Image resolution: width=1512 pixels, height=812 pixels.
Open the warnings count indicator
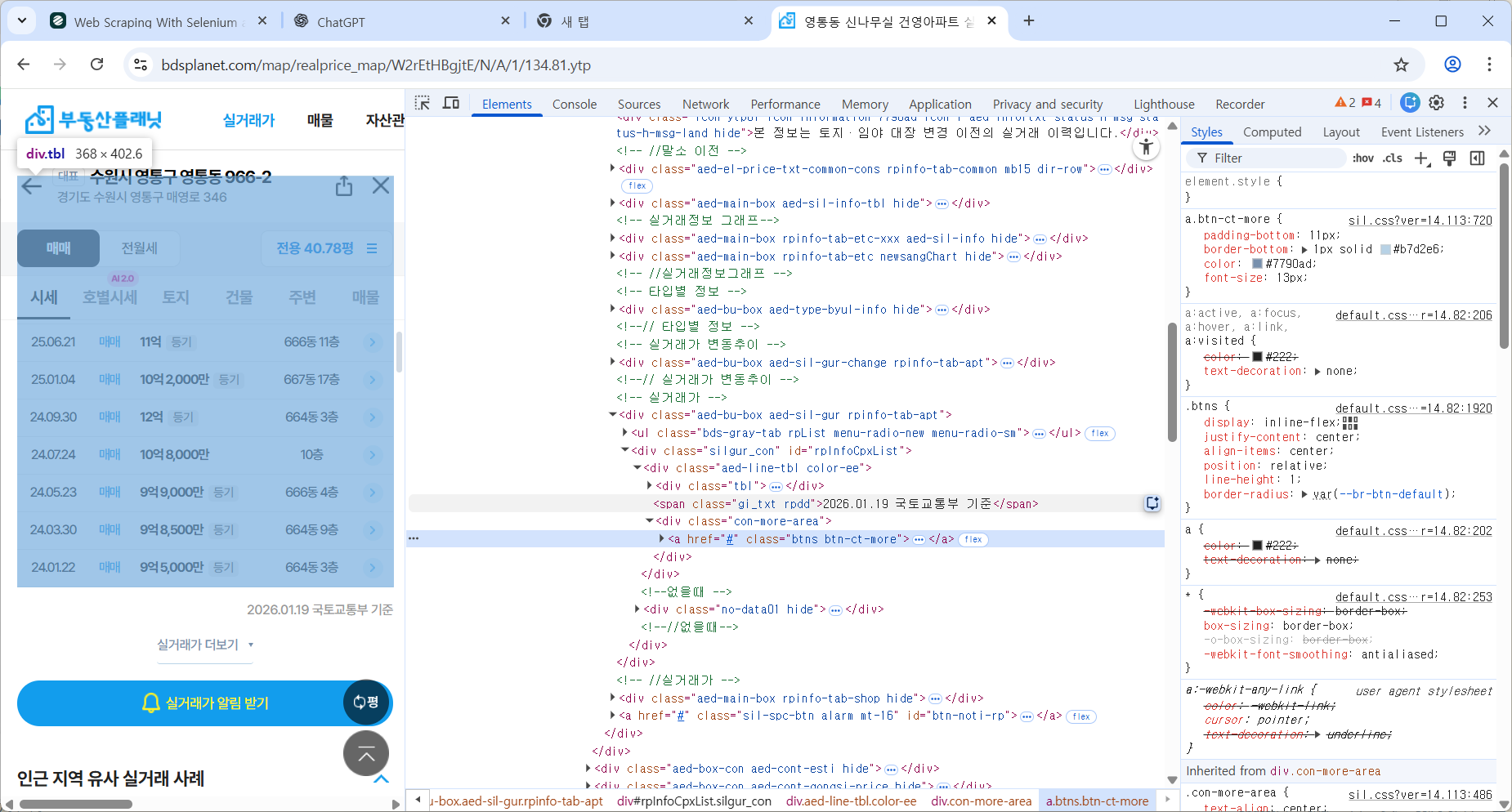point(1345,103)
